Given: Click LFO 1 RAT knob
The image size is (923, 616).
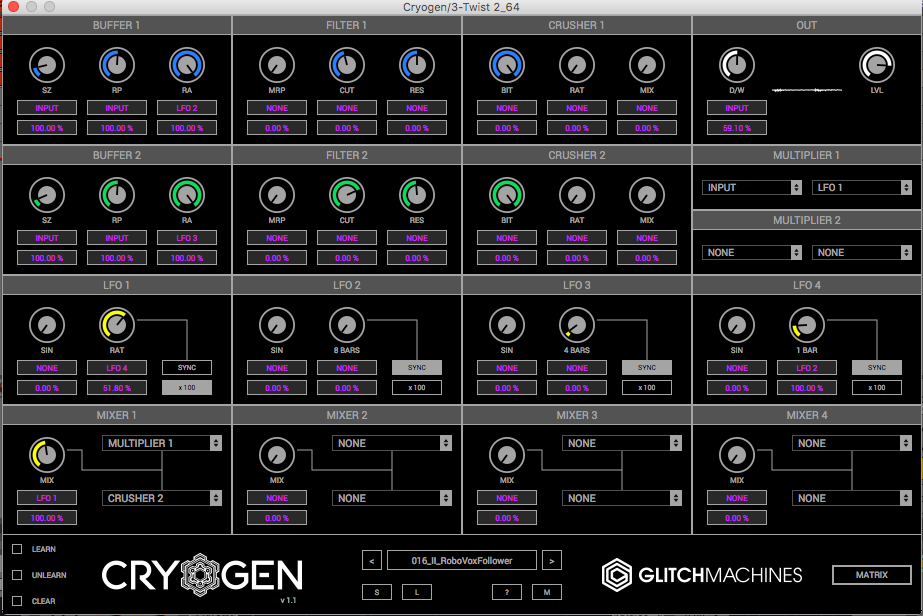Looking at the screenshot, I should point(117,325).
